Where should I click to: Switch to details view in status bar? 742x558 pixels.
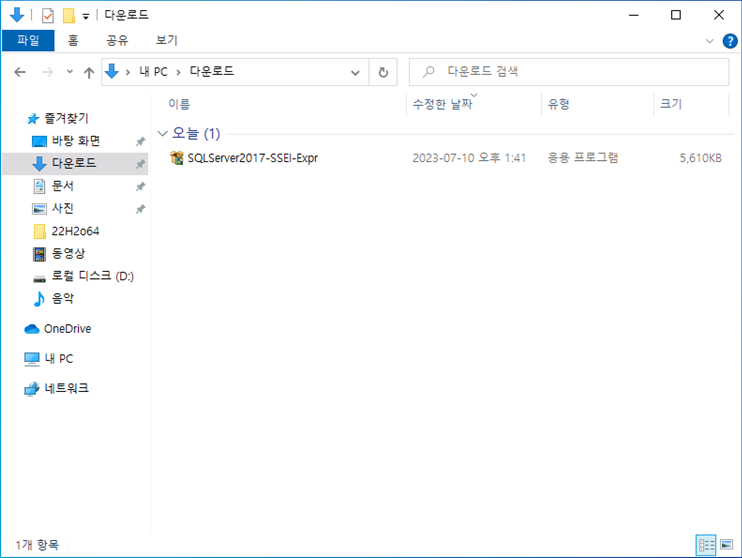click(x=706, y=545)
